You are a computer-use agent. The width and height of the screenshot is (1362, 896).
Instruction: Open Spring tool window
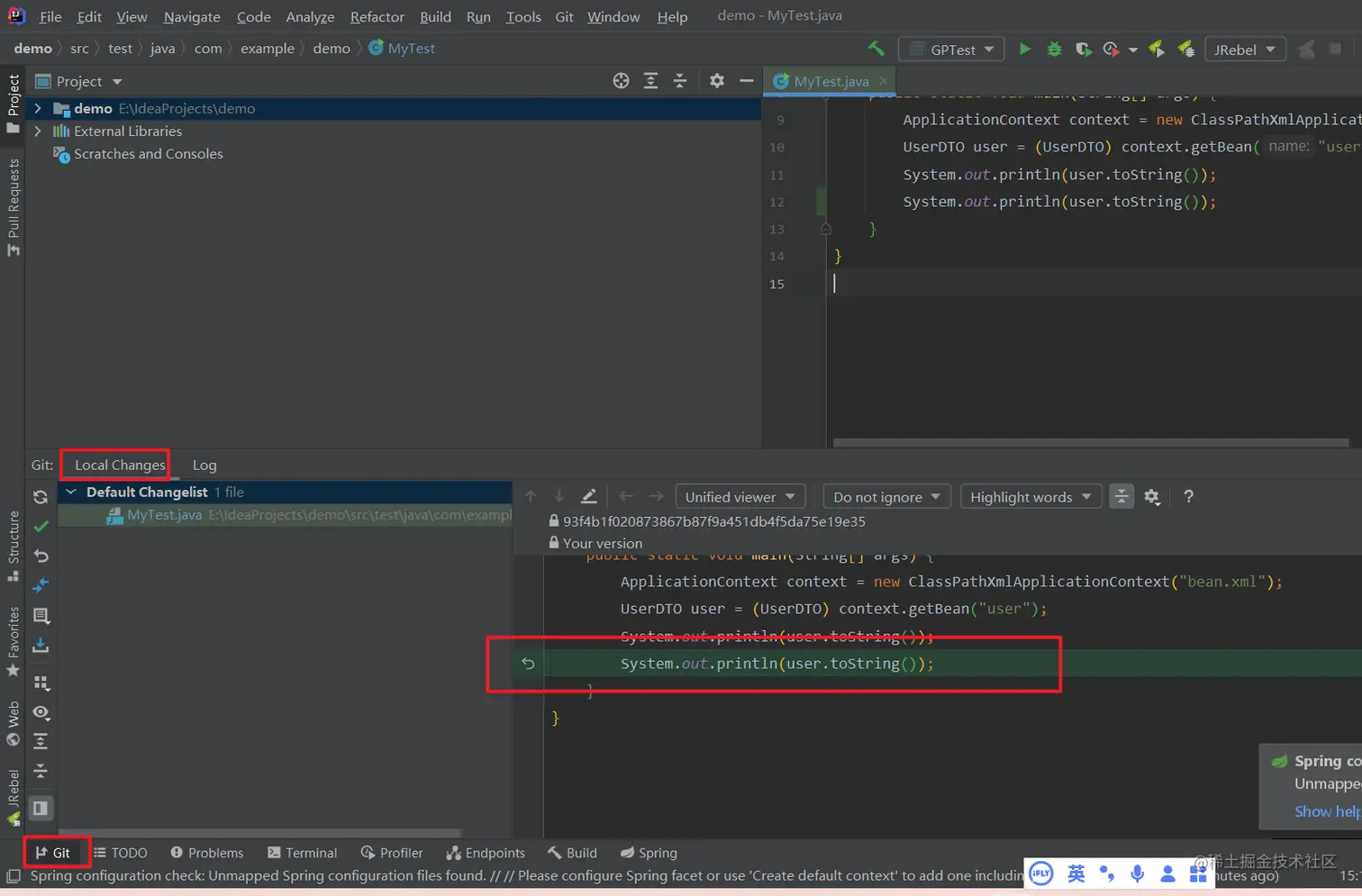coord(648,853)
